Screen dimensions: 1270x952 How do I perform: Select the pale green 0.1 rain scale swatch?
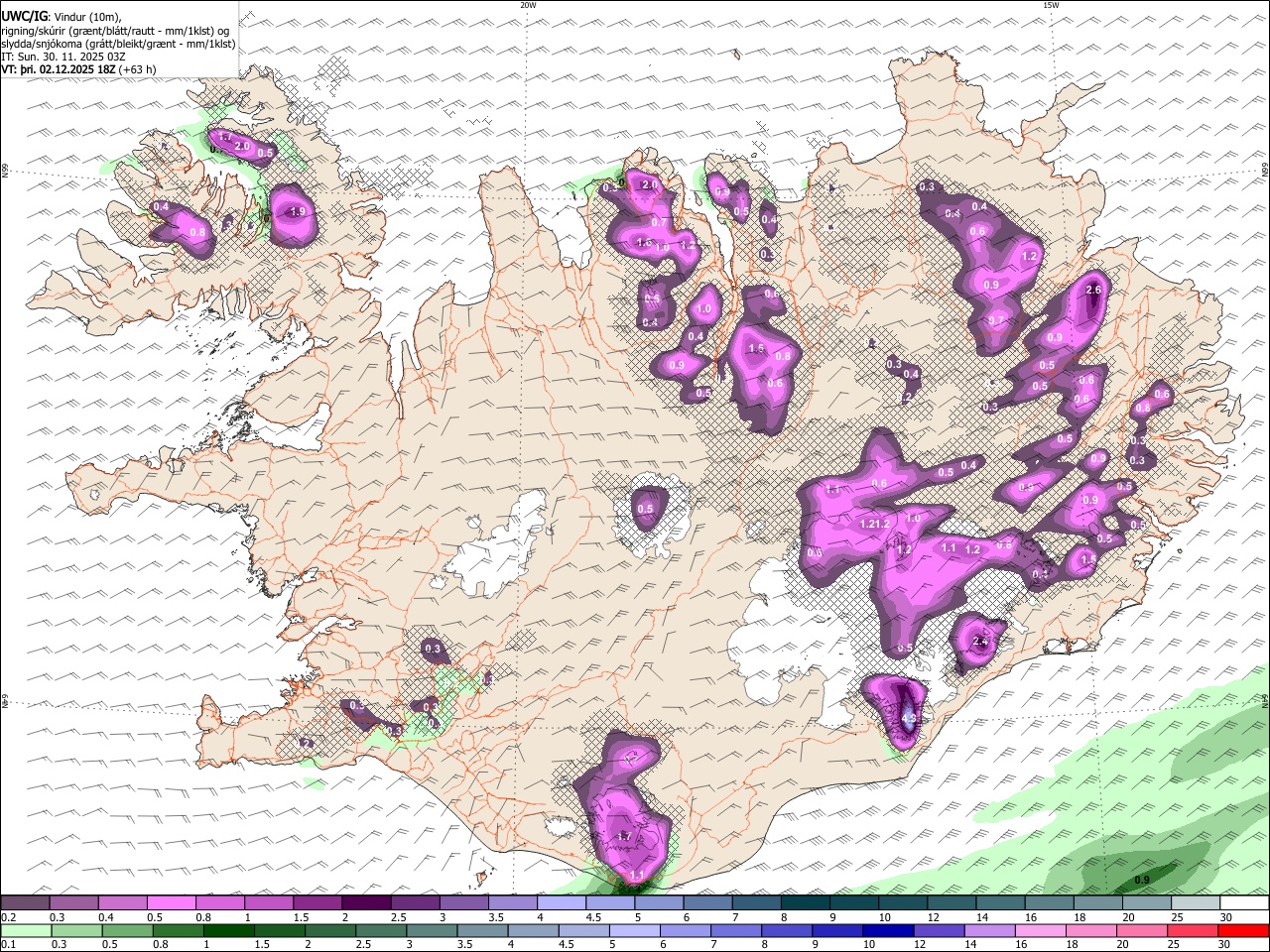25,930
